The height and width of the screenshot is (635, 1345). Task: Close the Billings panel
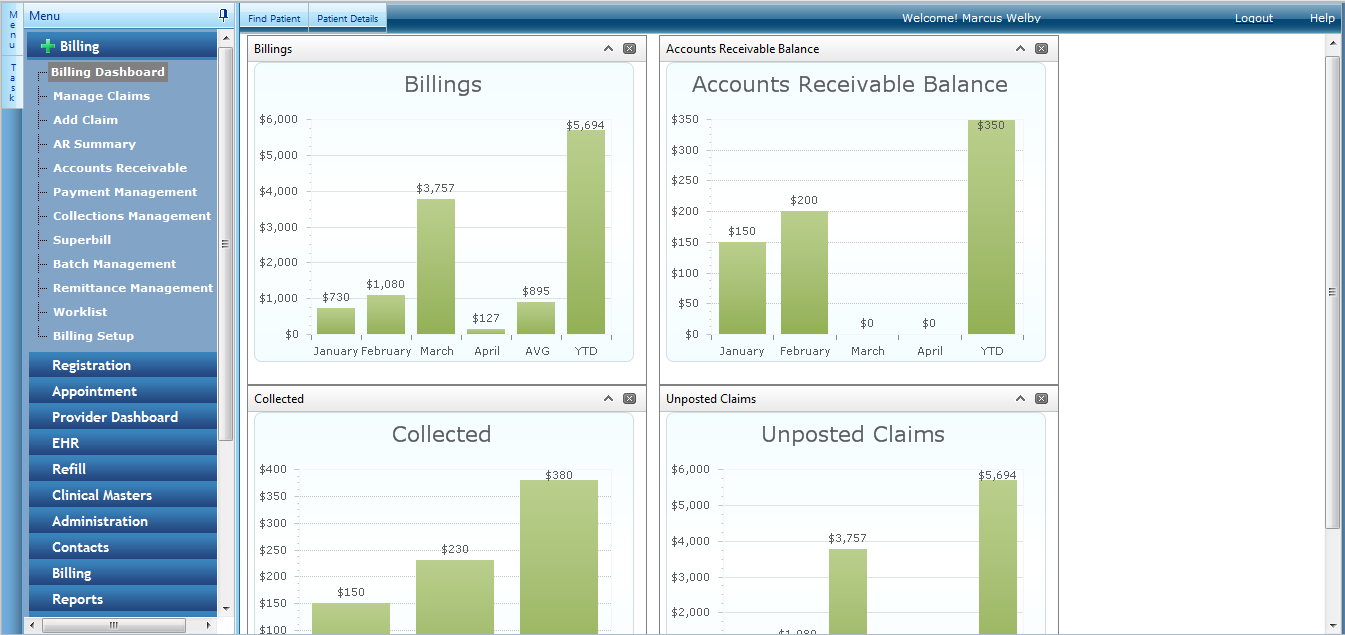629,48
